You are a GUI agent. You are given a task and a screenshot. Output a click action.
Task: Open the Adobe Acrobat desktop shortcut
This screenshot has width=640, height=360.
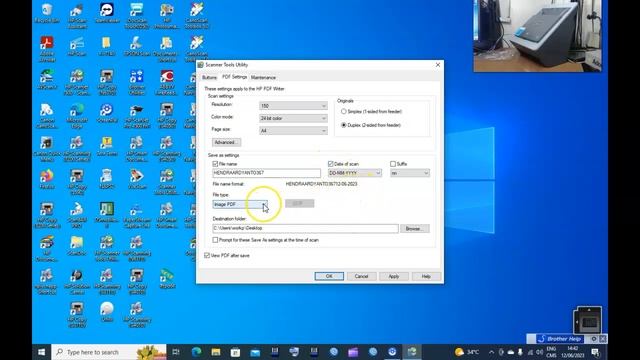pyautogui.click(x=47, y=48)
